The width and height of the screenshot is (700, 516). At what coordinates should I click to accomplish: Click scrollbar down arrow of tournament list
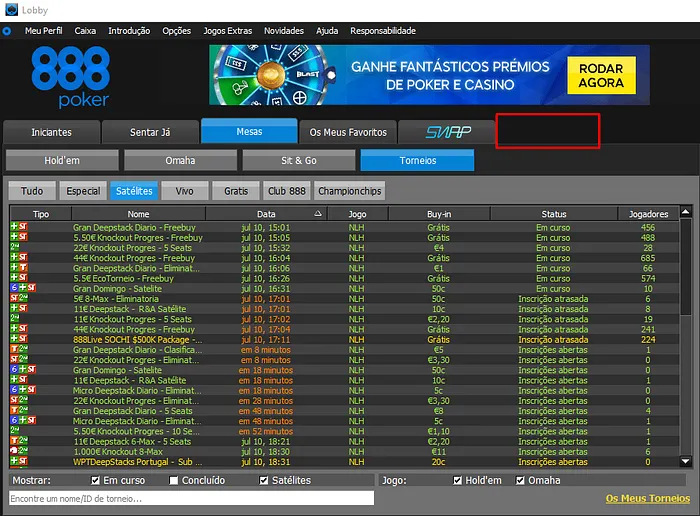point(686,461)
